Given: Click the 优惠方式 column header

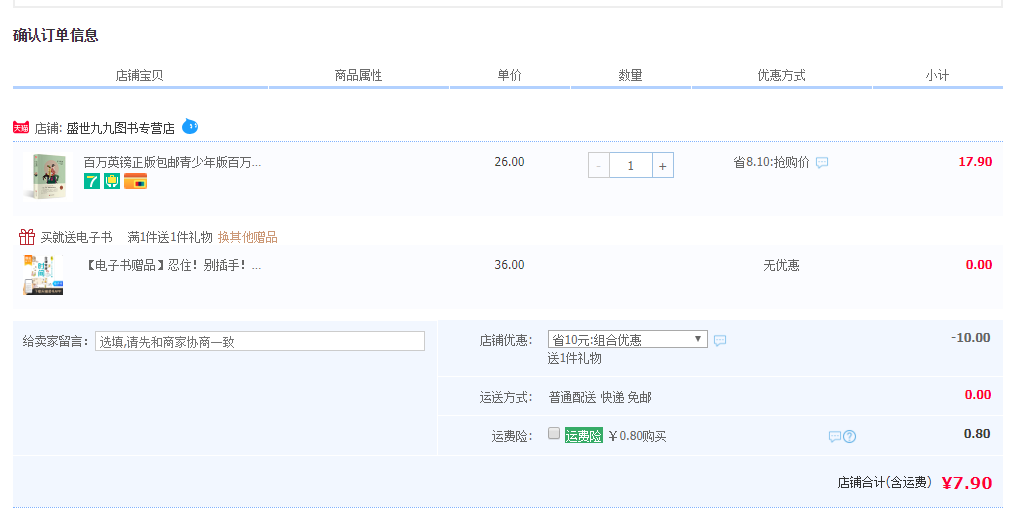Looking at the screenshot, I should tap(781, 75).
